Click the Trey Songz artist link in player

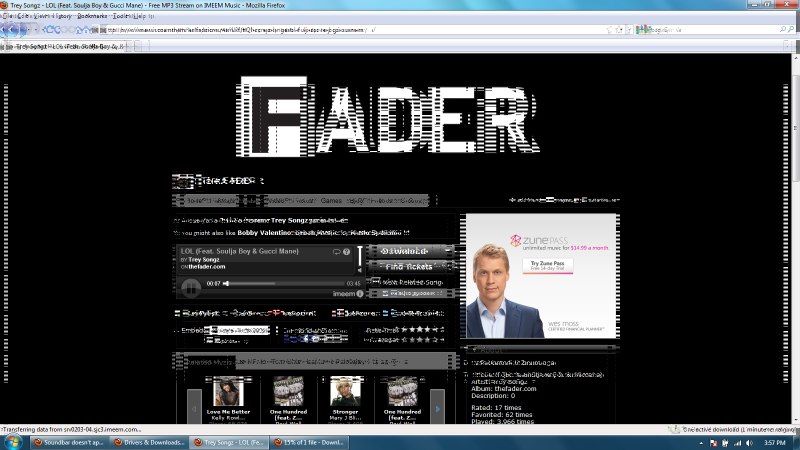204,260
